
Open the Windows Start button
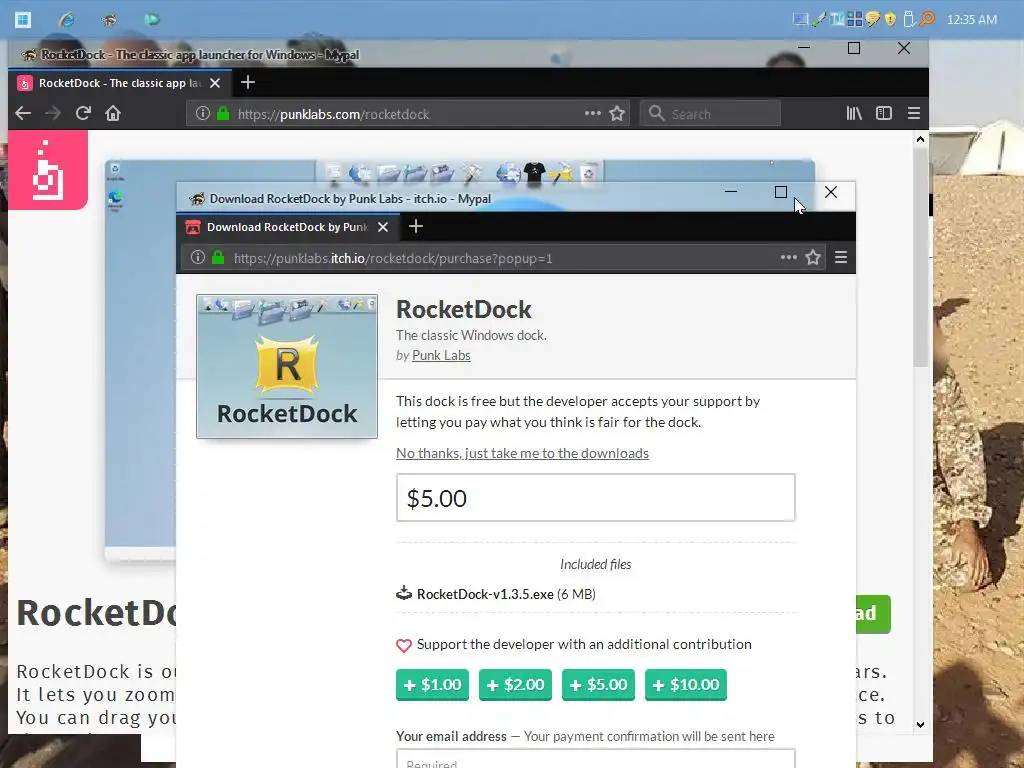pos(23,19)
